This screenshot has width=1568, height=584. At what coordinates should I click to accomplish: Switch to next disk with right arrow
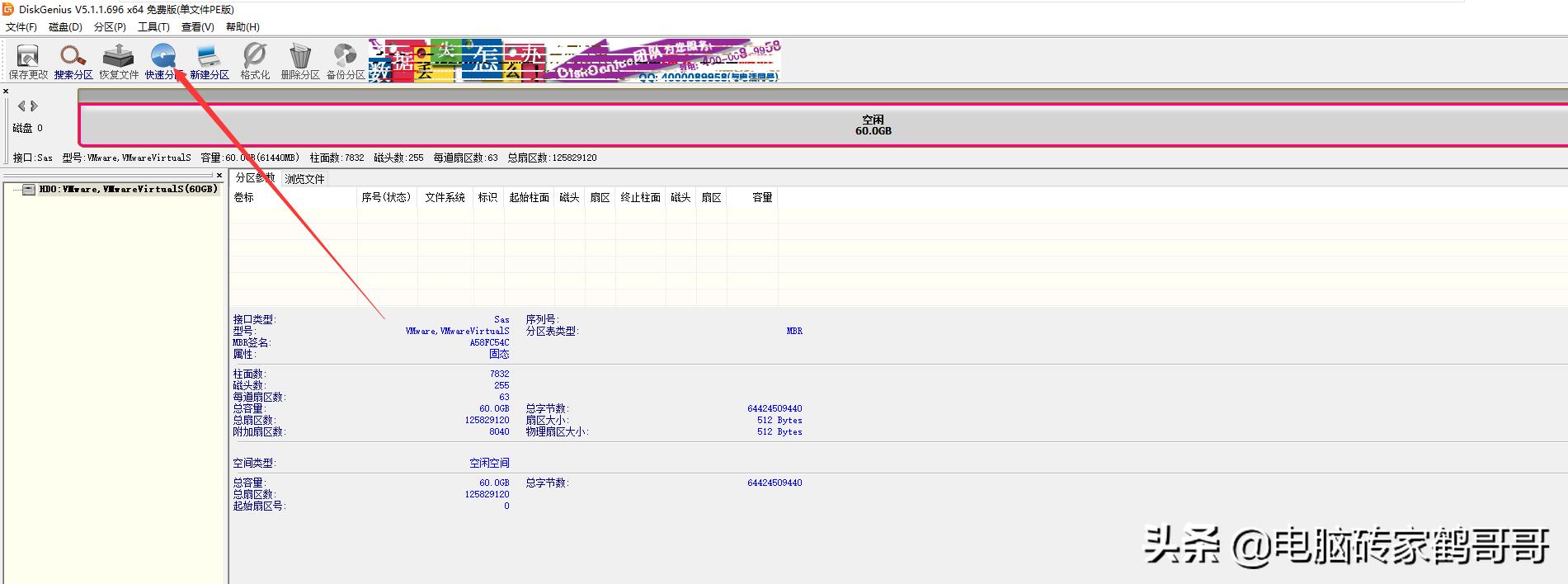pos(35,106)
